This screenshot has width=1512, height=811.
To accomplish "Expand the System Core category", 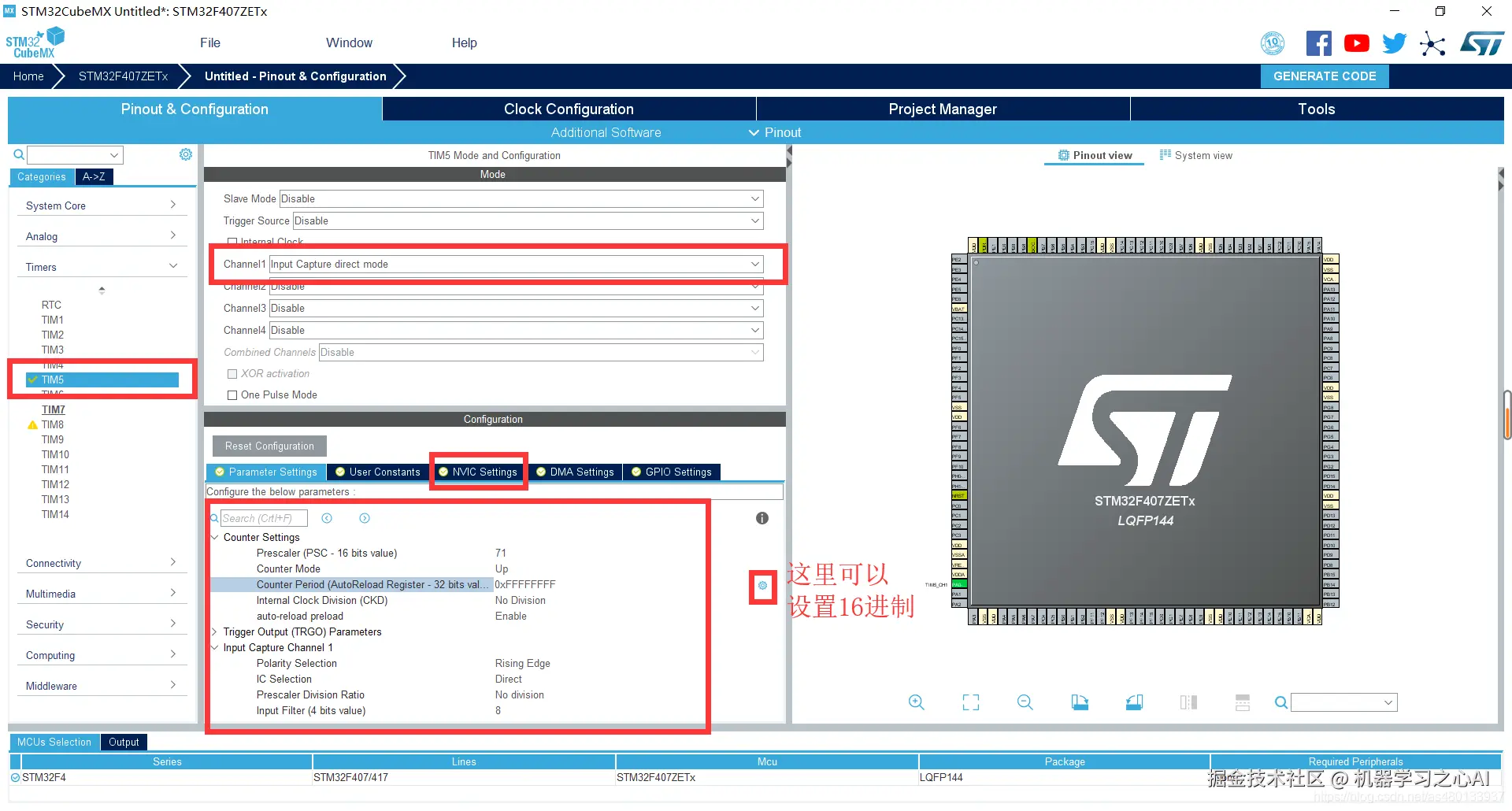I will 102,206.
